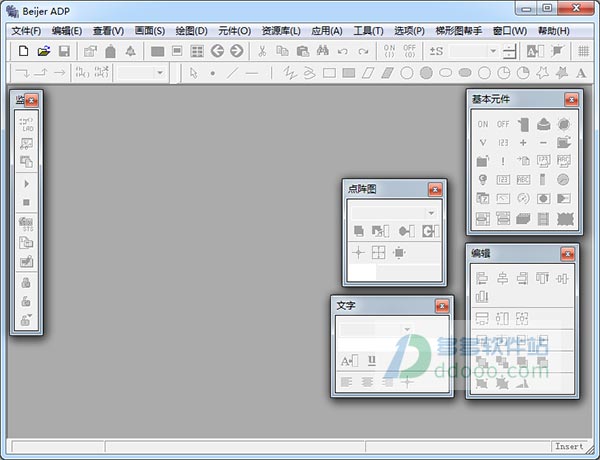Click the New file icon
This screenshot has width=600, height=460.
pyautogui.click(x=24, y=51)
